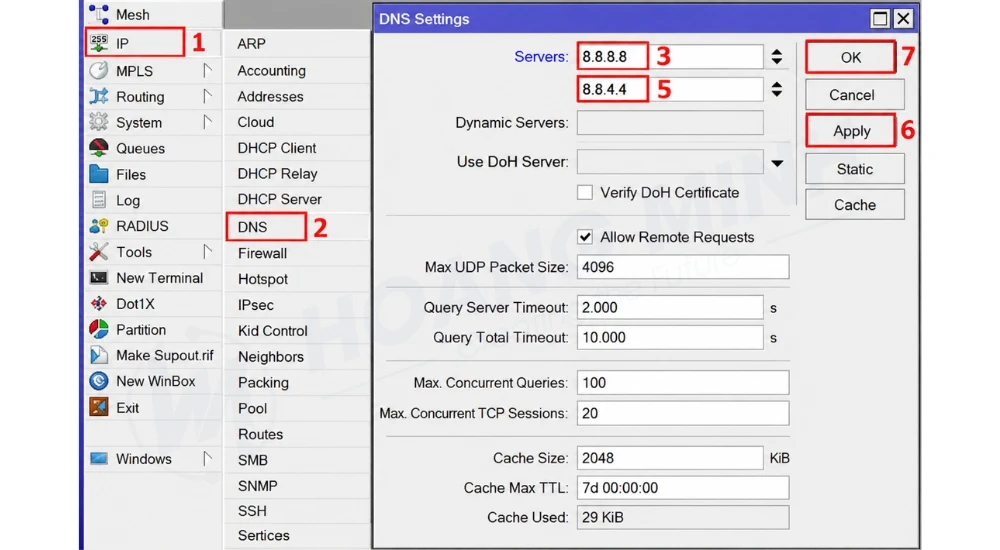Viewport: 1000px width, 550px height.
Task: Click the Cache Max TTL field
Action: coord(683,488)
